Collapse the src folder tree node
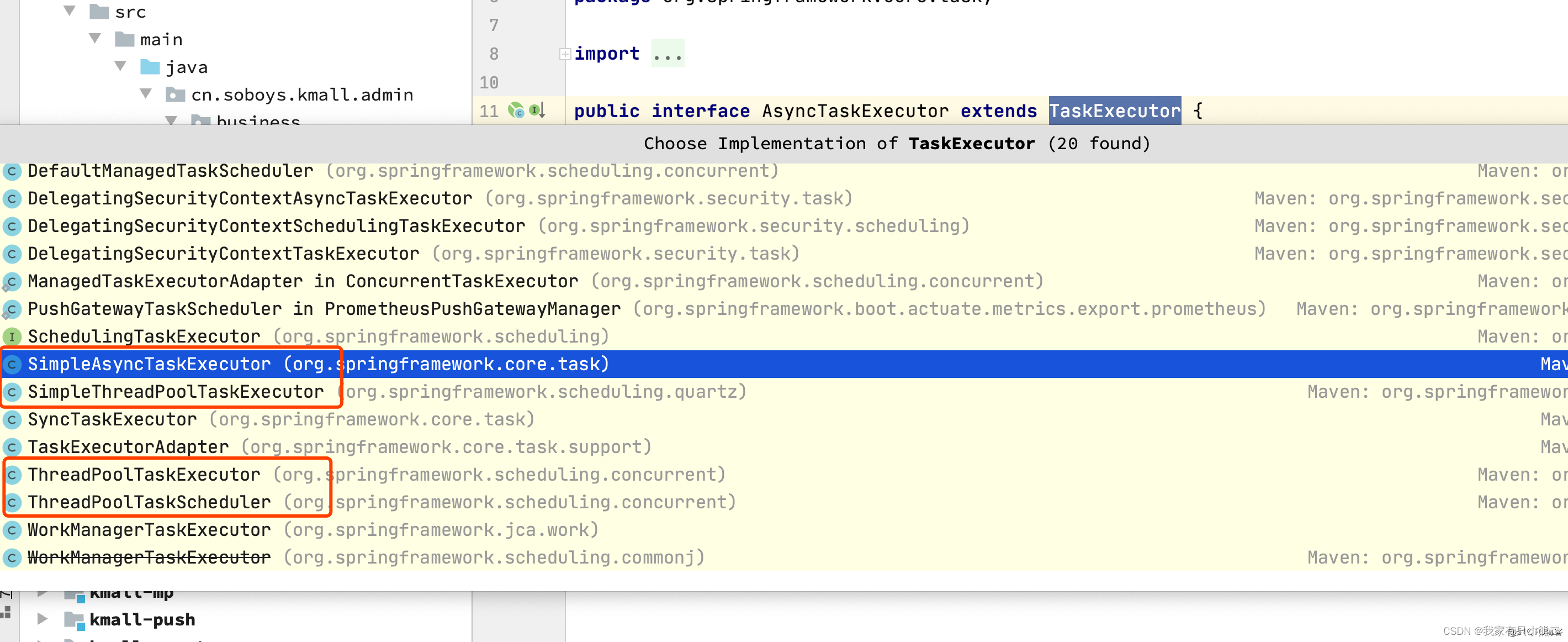The height and width of the screenshot is (642, 1568). [x=70, y=11]
